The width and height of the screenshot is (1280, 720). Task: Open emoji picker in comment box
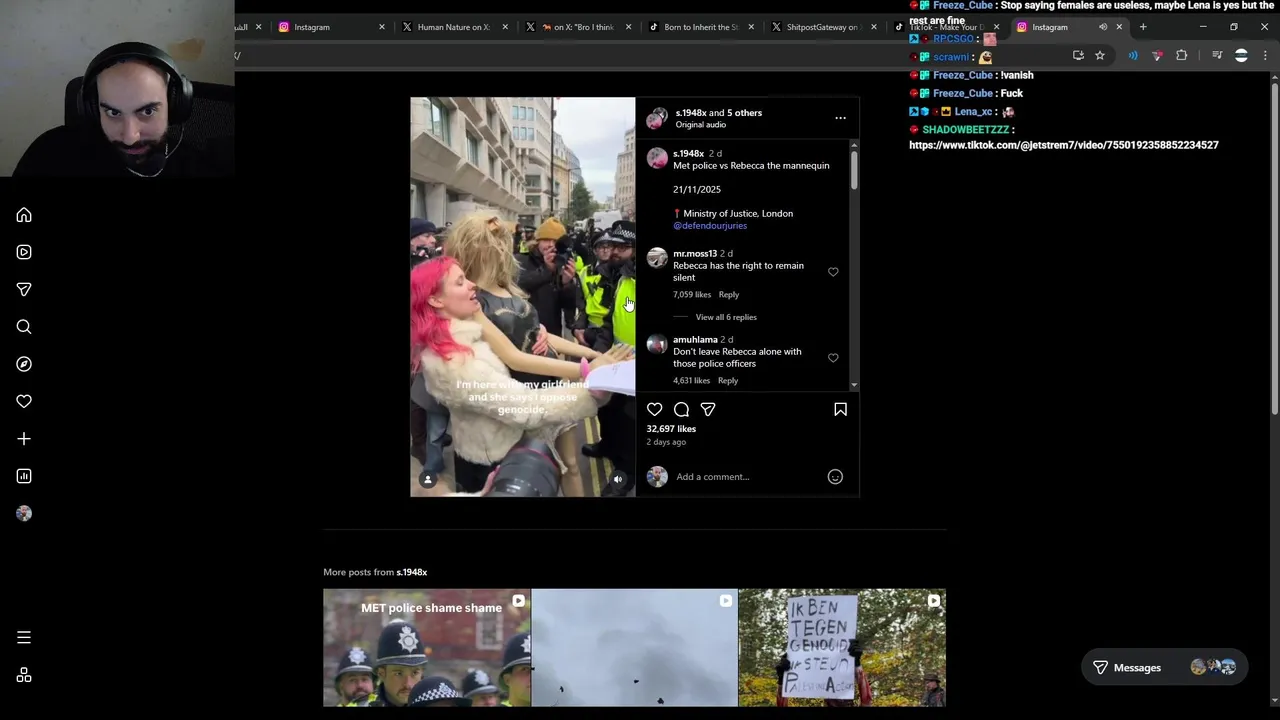[835, 477]
